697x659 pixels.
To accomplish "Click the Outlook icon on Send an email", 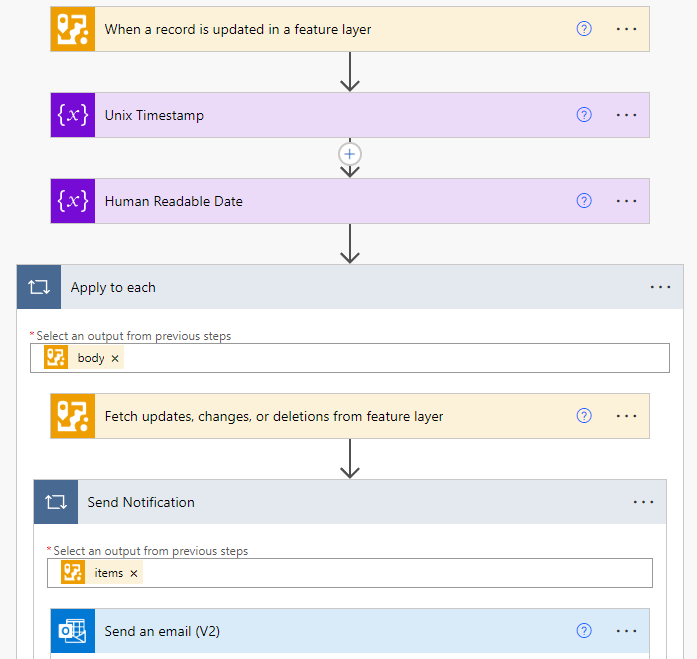I will click(73, 631).
